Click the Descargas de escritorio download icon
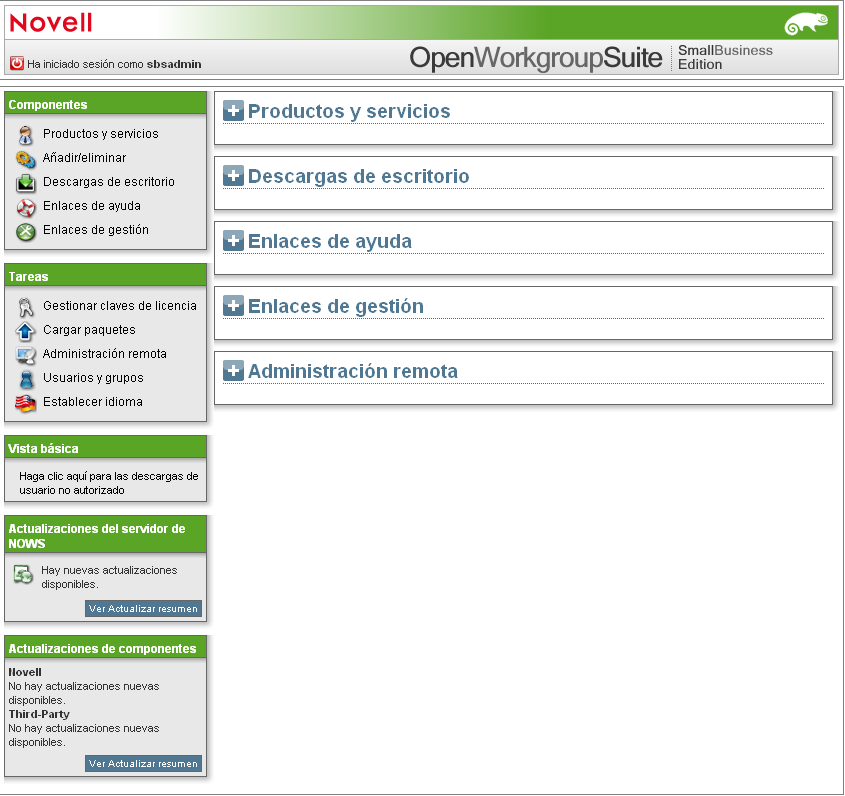Image resolution: width=845 pixels, height=796 pixels. click(25, 183)
